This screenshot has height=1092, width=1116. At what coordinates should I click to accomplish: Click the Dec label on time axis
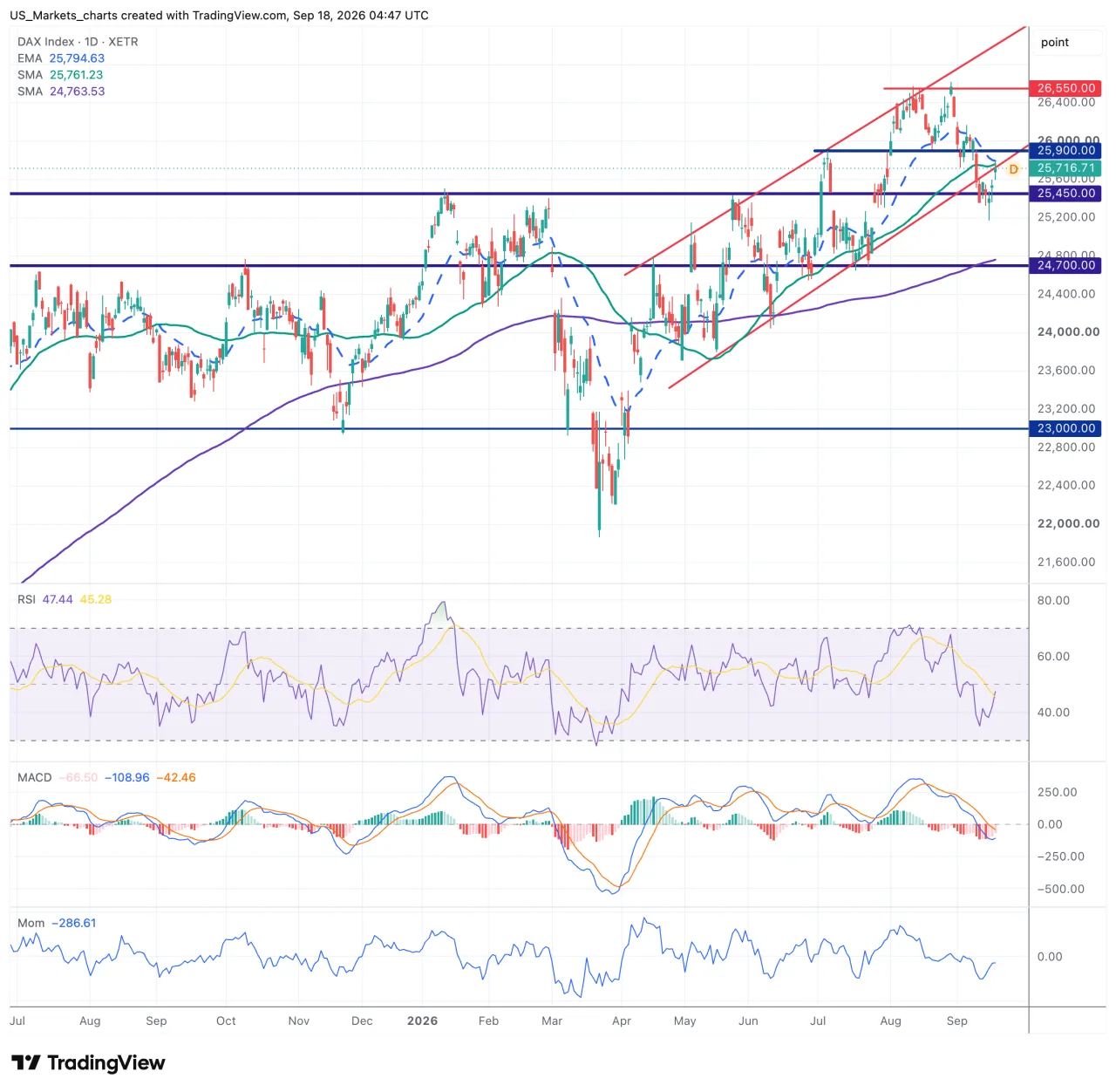pyautogui.click(x=362, y=1020)
